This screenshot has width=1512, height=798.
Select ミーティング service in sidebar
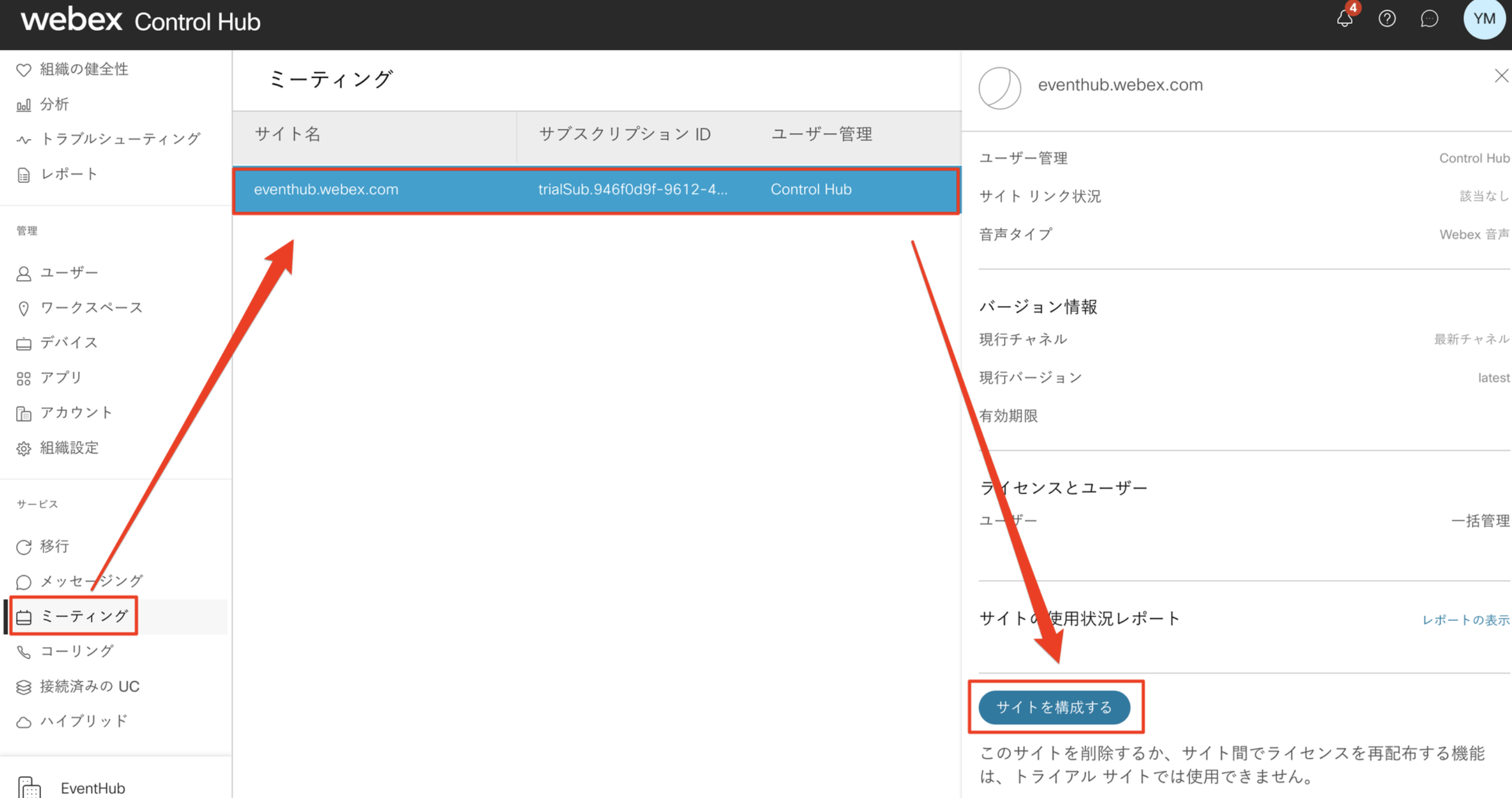click(84, 617)
